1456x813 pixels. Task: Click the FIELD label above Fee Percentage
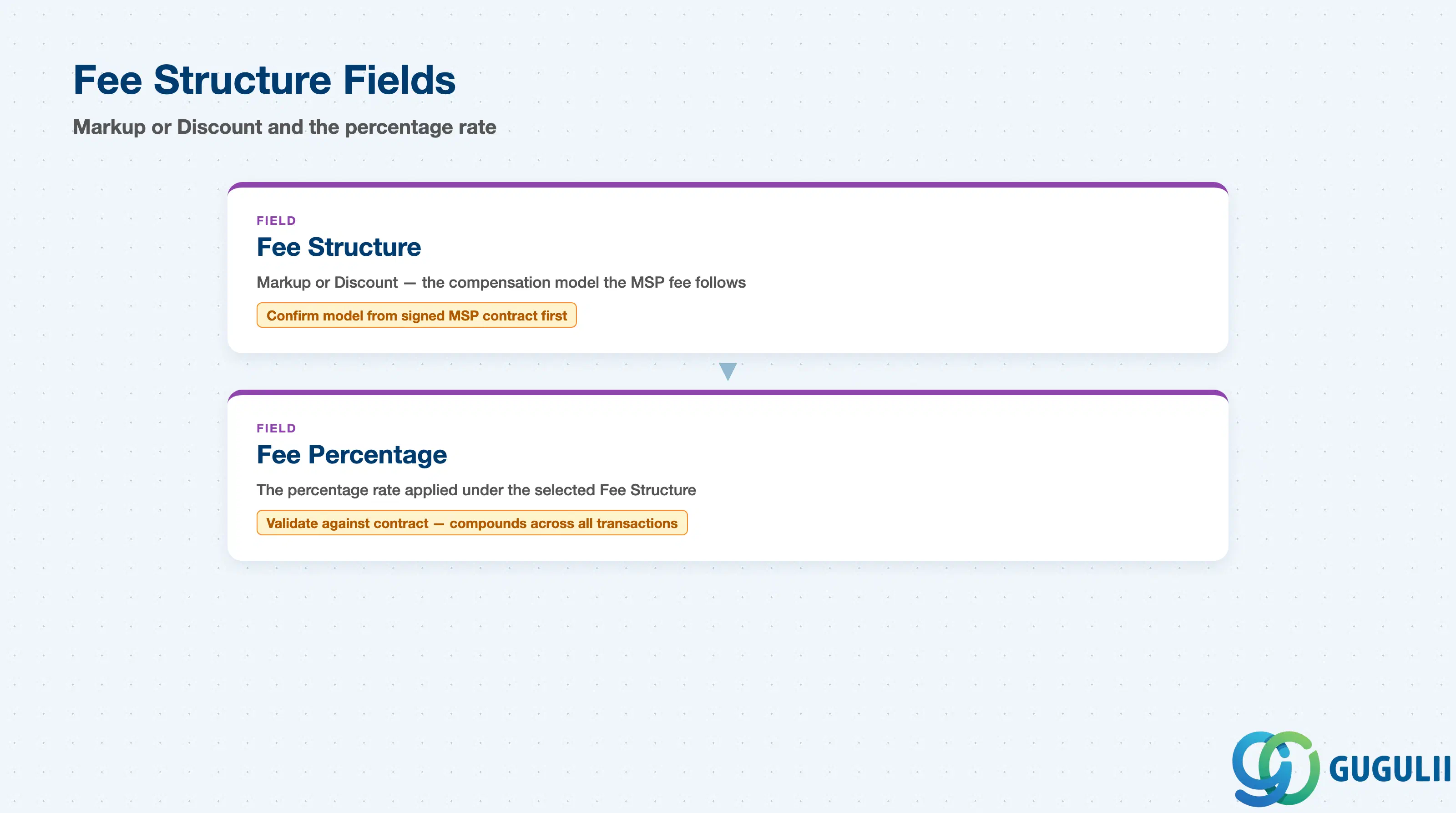[276, 428]
